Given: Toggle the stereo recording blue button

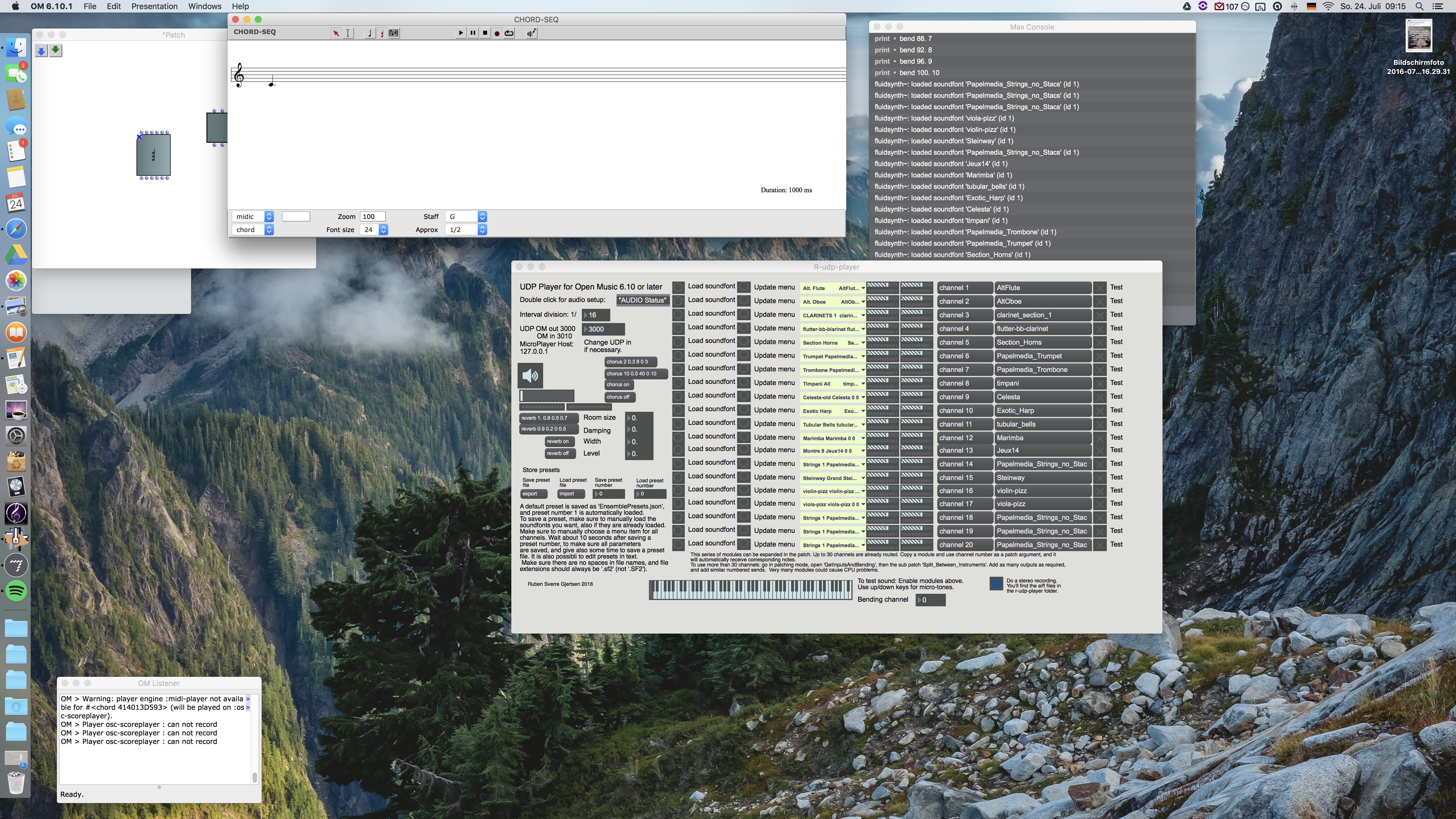Looking at the screenshot, I should point(996,583).
